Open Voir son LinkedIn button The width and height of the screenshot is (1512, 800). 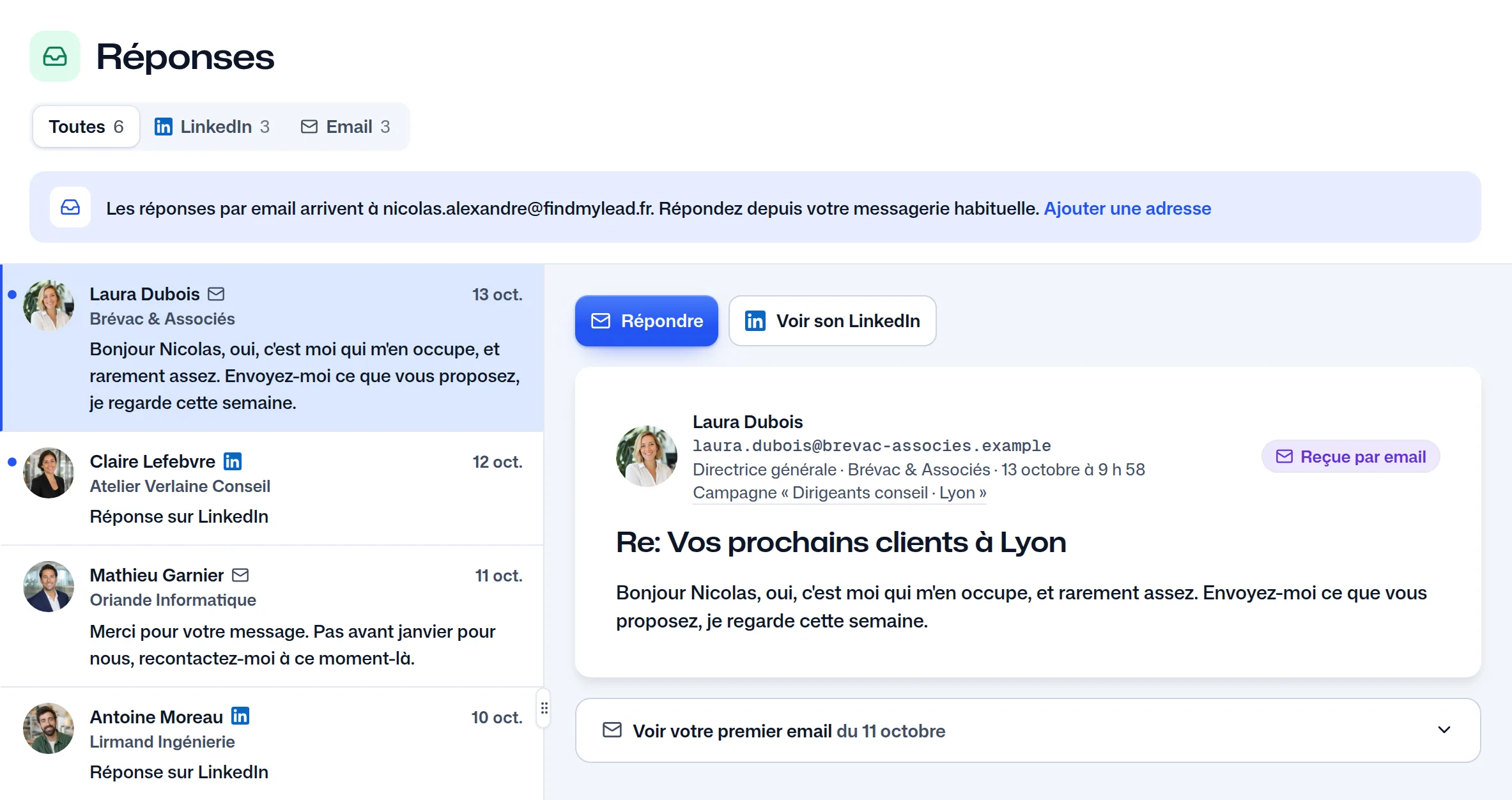(x=833, y=321)
